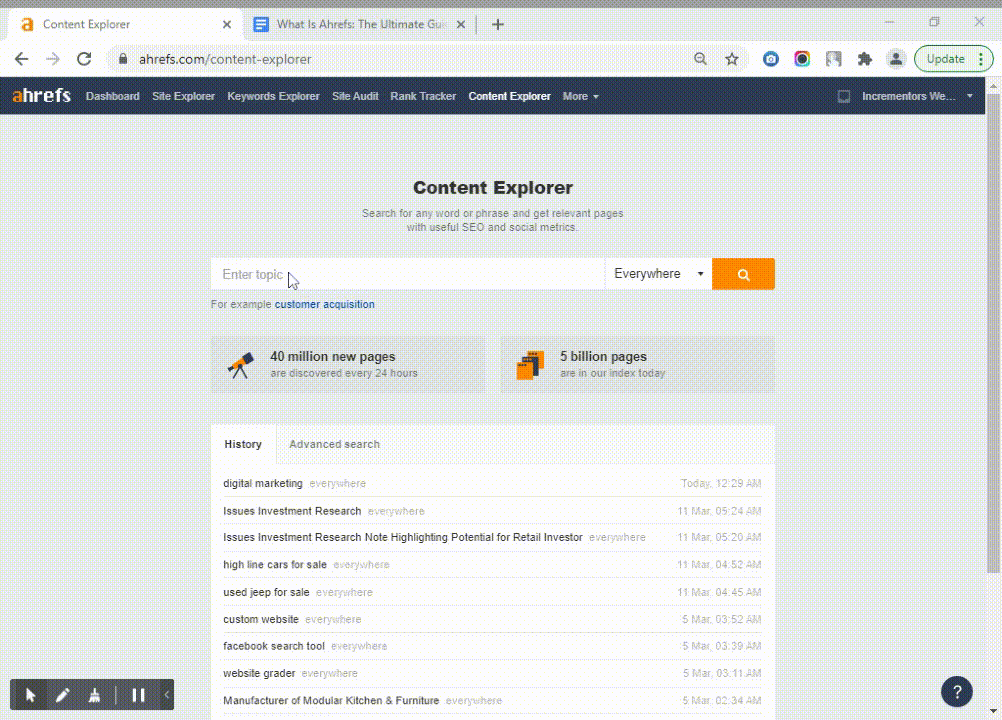Viewport: 1002px width, 720px height.
Task: Switch to the History tab
Action: (x=243, y=444)
